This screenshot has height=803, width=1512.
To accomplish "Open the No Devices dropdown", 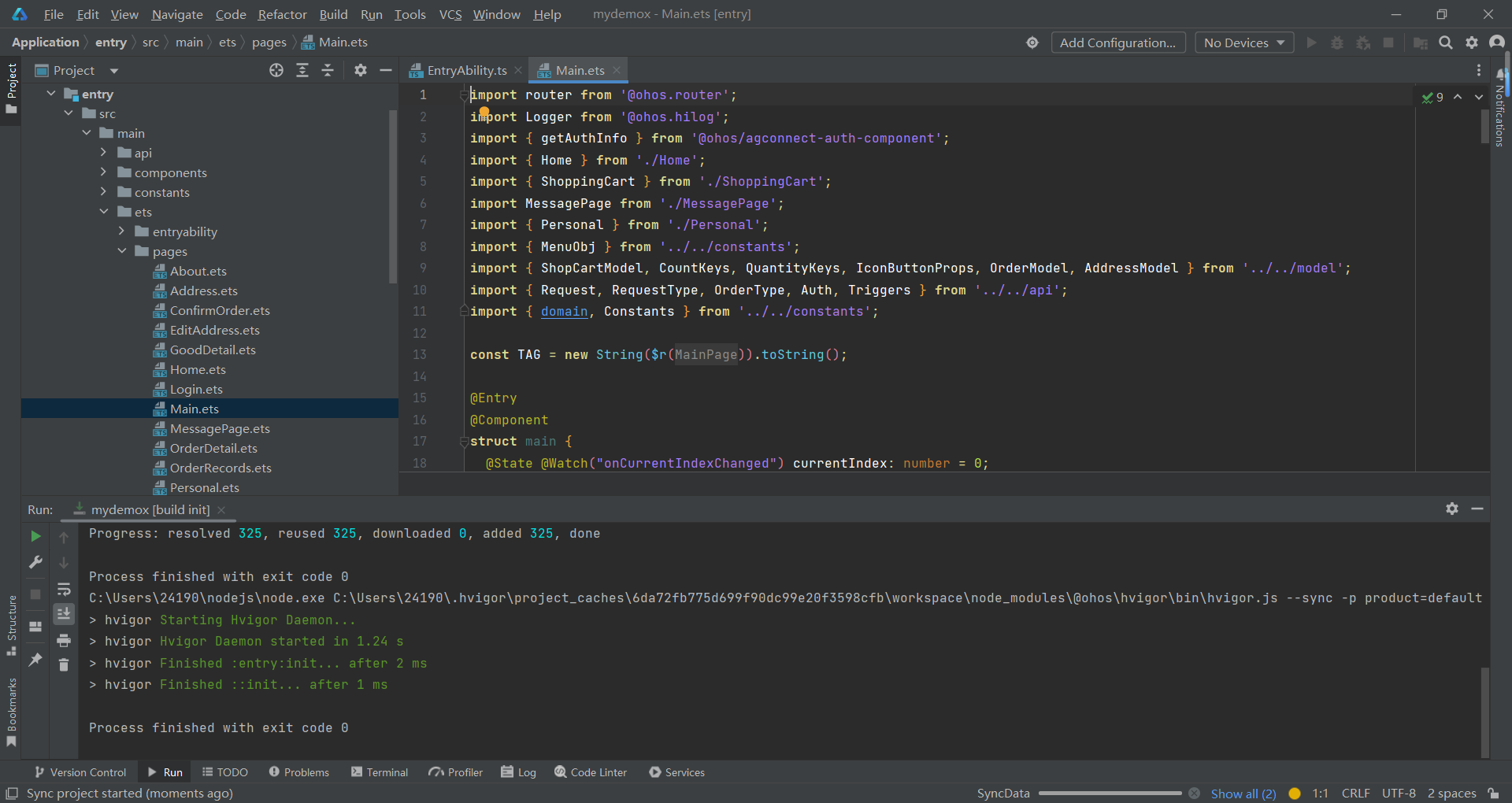I will coord(1244,43).
